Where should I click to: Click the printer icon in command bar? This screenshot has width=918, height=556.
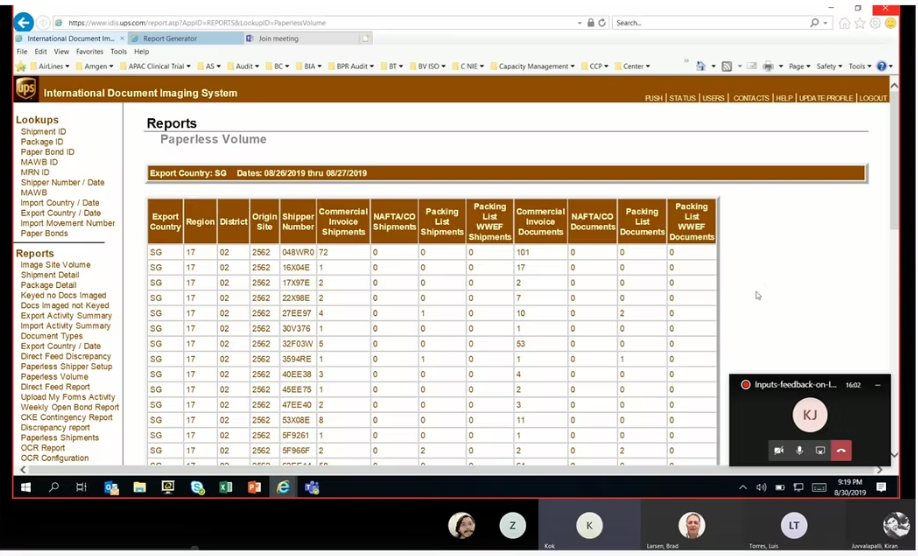click(768, 66)
